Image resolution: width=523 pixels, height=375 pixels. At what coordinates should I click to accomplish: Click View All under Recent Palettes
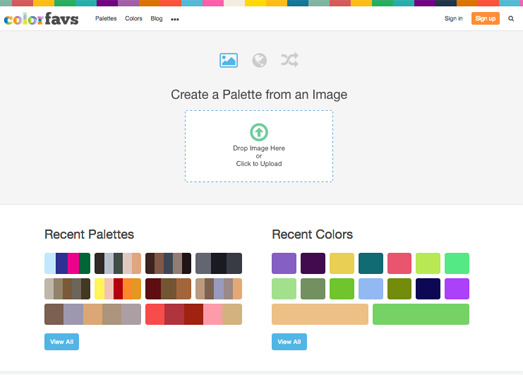point(62,342)
